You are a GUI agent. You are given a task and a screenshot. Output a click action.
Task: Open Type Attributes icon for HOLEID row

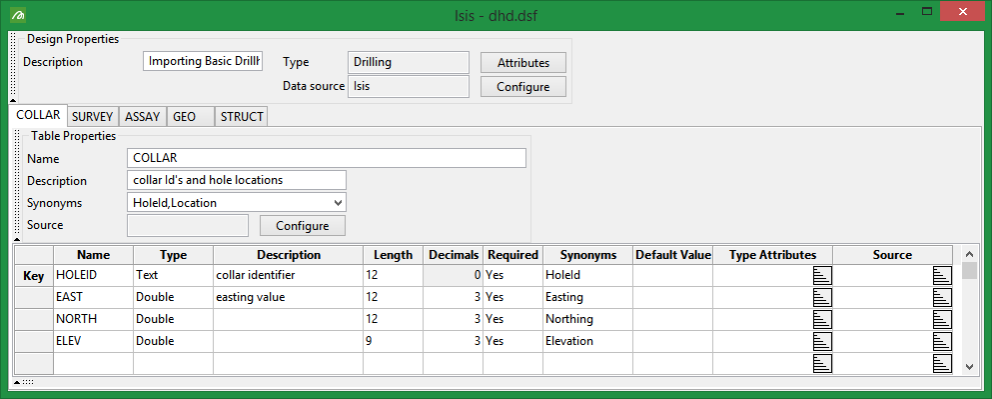pyautogui.click(x=822, y=275)
